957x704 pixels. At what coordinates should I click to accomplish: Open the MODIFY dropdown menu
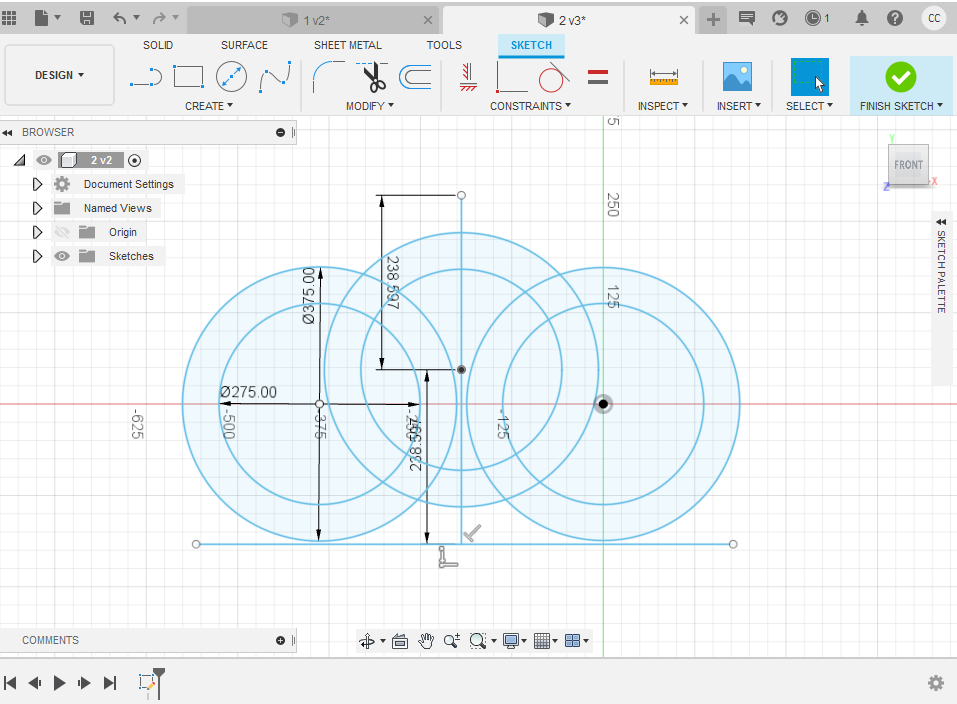(x=370, y=106)
